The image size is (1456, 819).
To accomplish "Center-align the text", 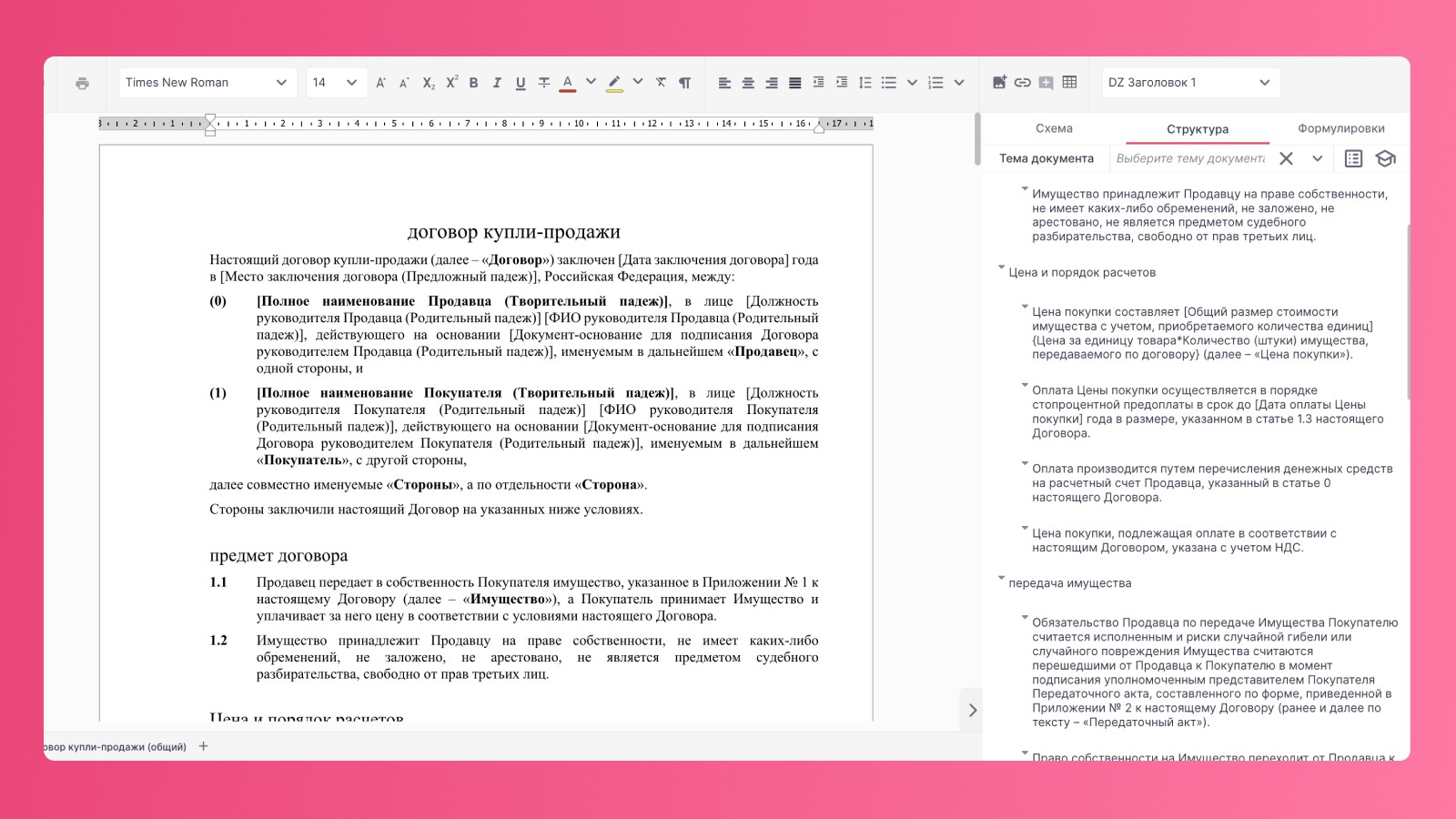I will pyautogui.click(x=748, y=83).
